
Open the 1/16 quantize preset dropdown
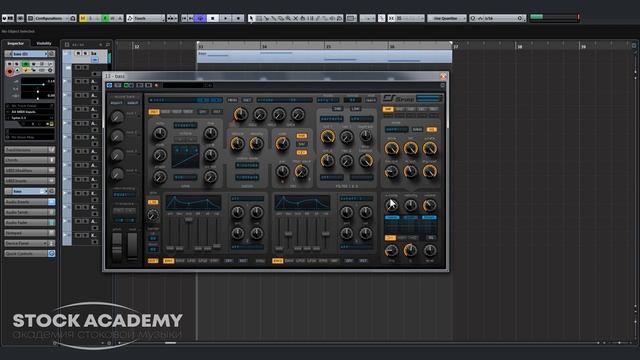click(x=497, y=18)
